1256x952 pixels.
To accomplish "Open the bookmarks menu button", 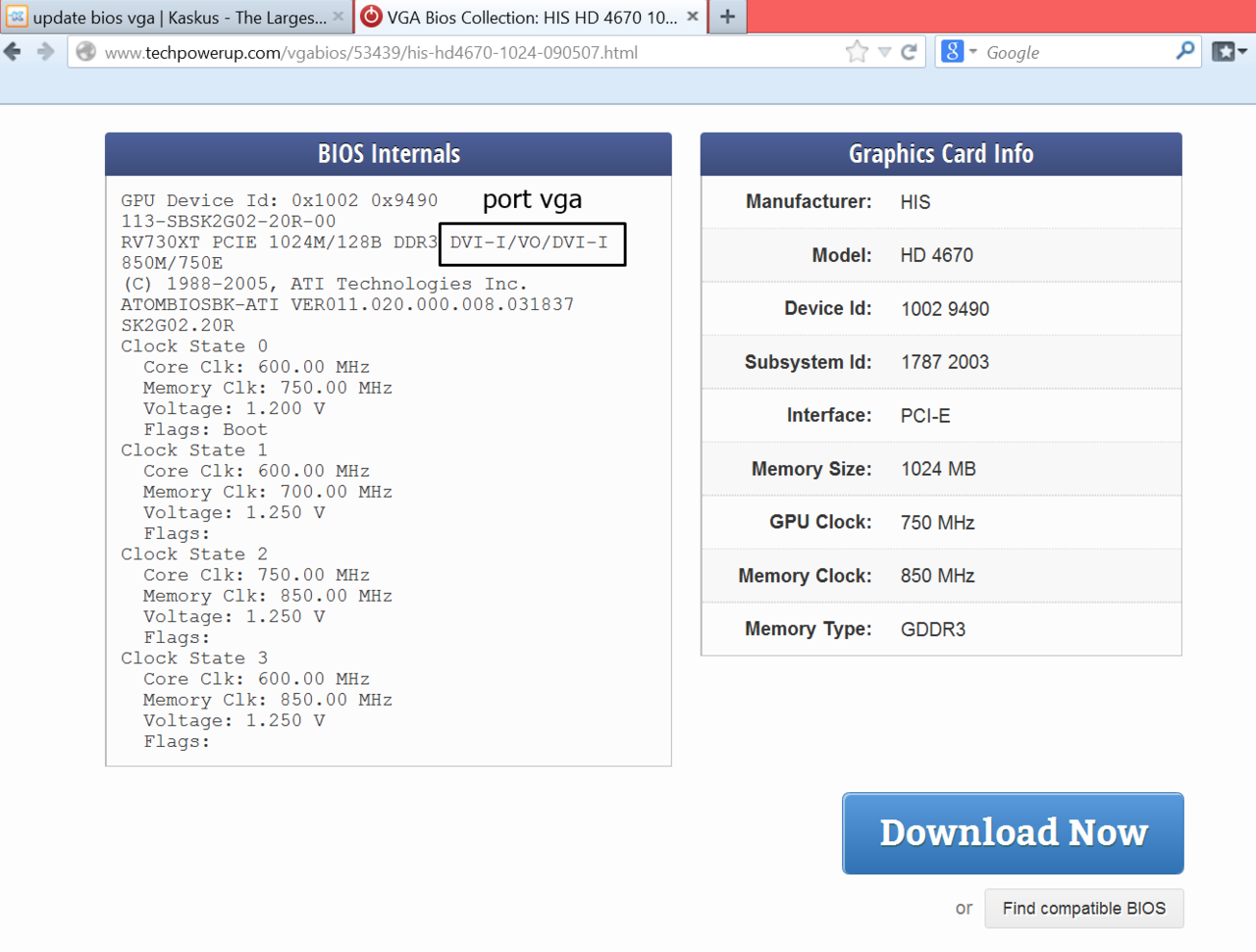I will pyautogui.click(x=1229, y=52).
